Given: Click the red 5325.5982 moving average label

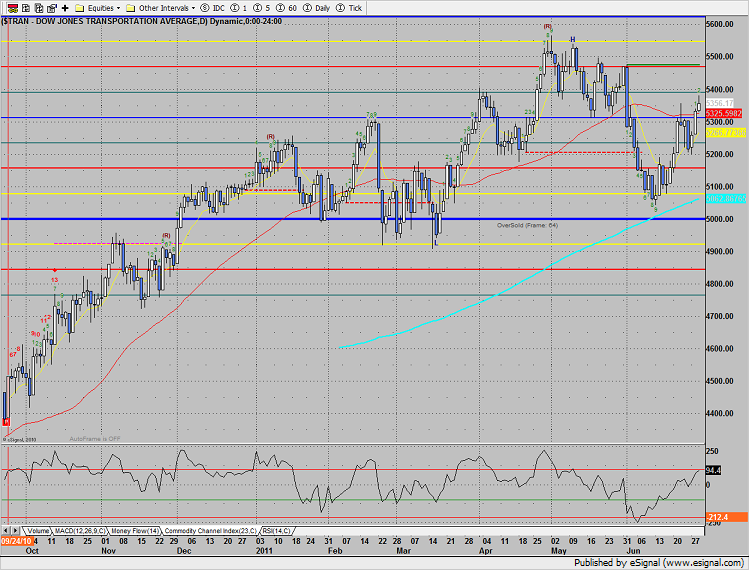Looking at the screenshot, I should [x=724, y=113].
